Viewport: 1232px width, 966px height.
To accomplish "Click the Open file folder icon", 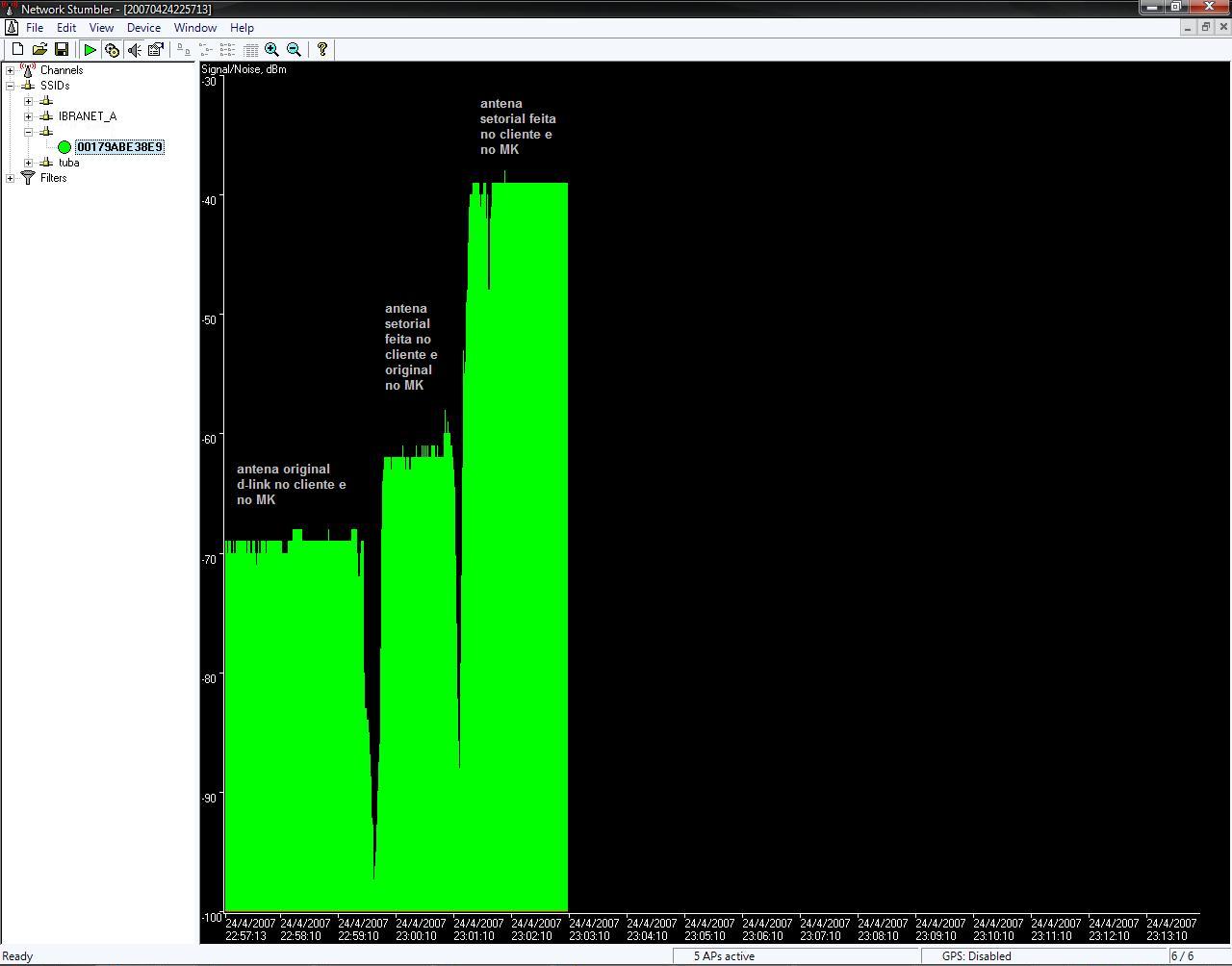I will (39, 49).
